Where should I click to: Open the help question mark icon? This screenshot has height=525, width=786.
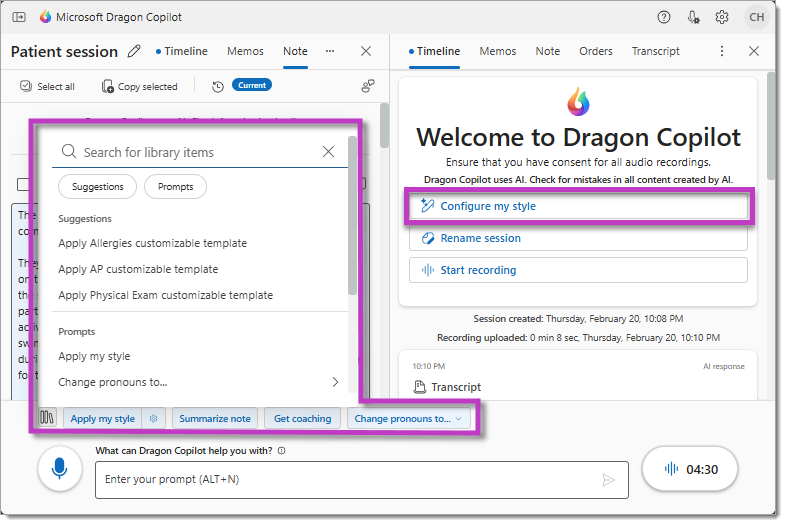click(x=664, y=17)
